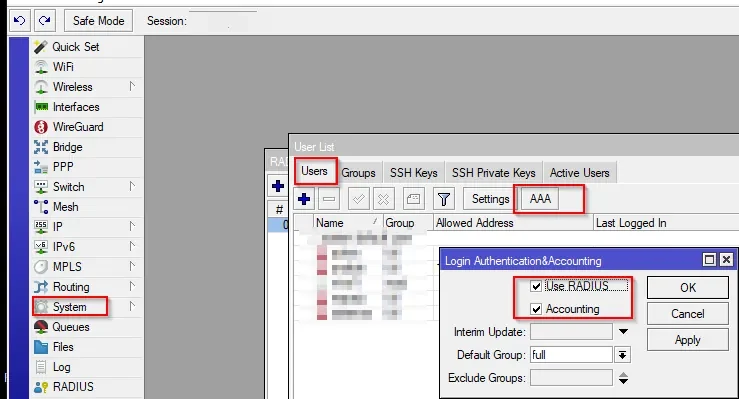Switch to Active Users tab

(x=580, y=173)
